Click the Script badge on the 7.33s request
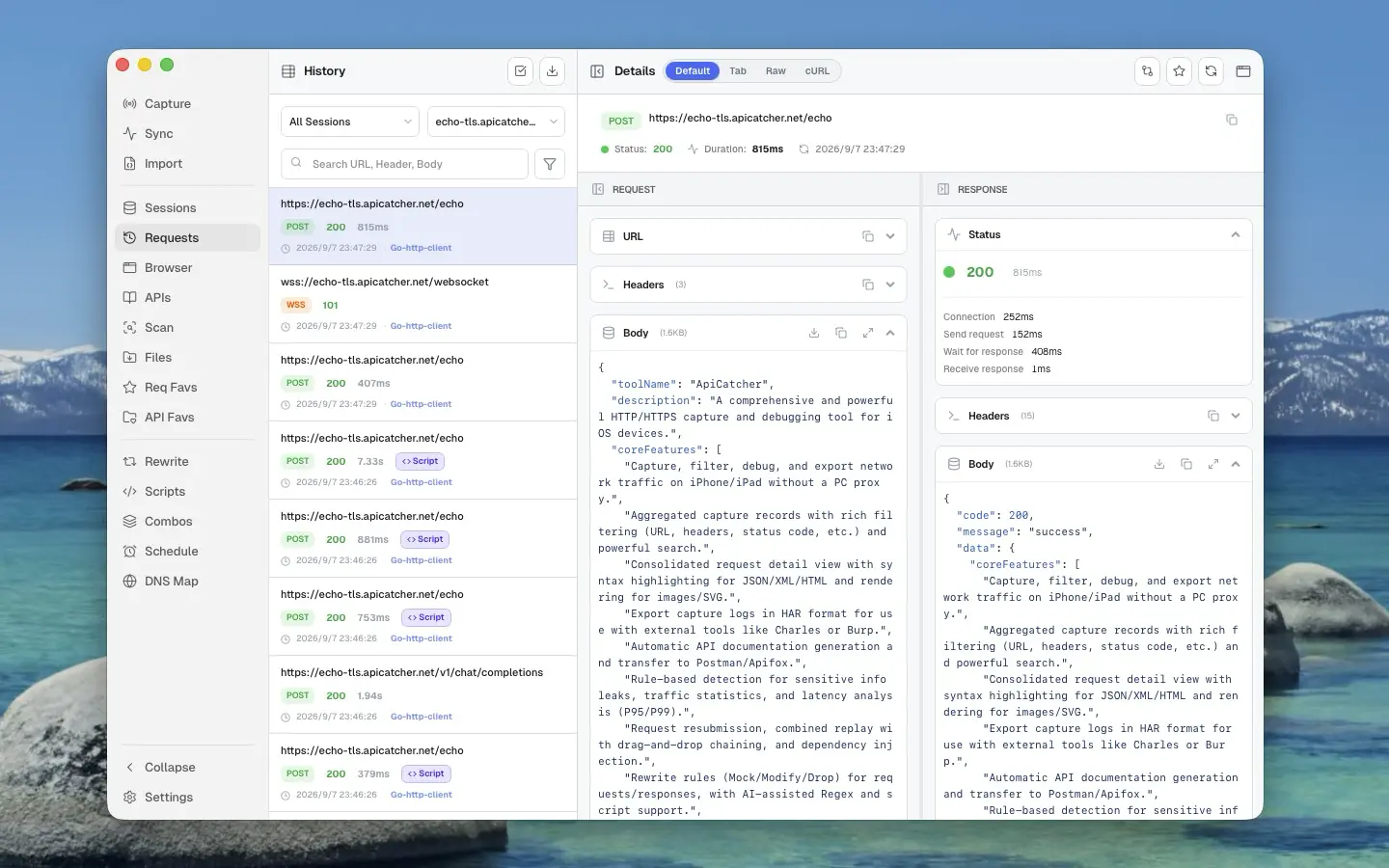 (420, 461)
